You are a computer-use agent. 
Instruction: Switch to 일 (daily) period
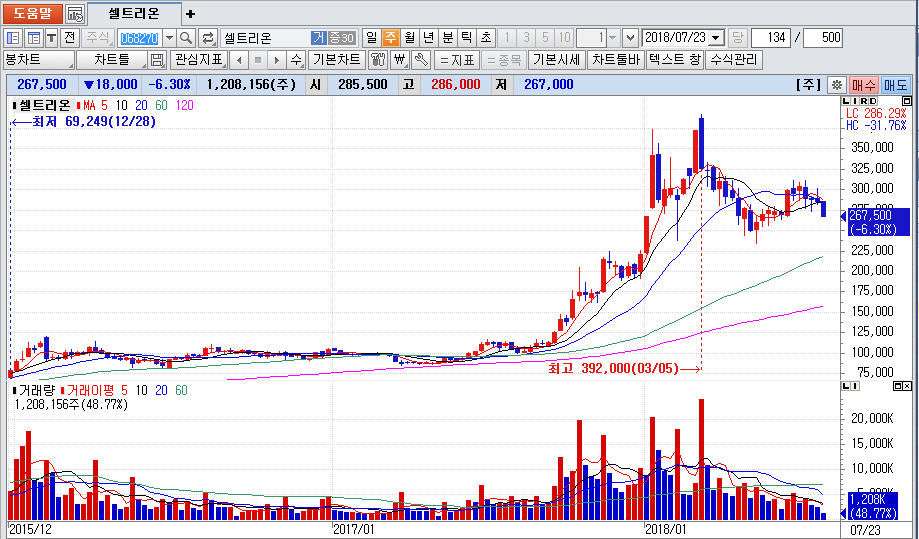tap(372, 38)
